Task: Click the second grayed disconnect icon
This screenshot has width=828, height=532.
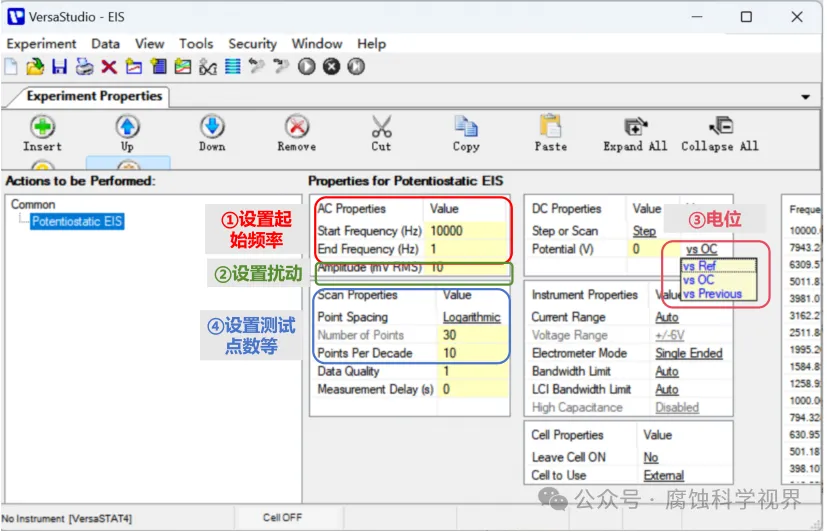Action: click(281, 67)
